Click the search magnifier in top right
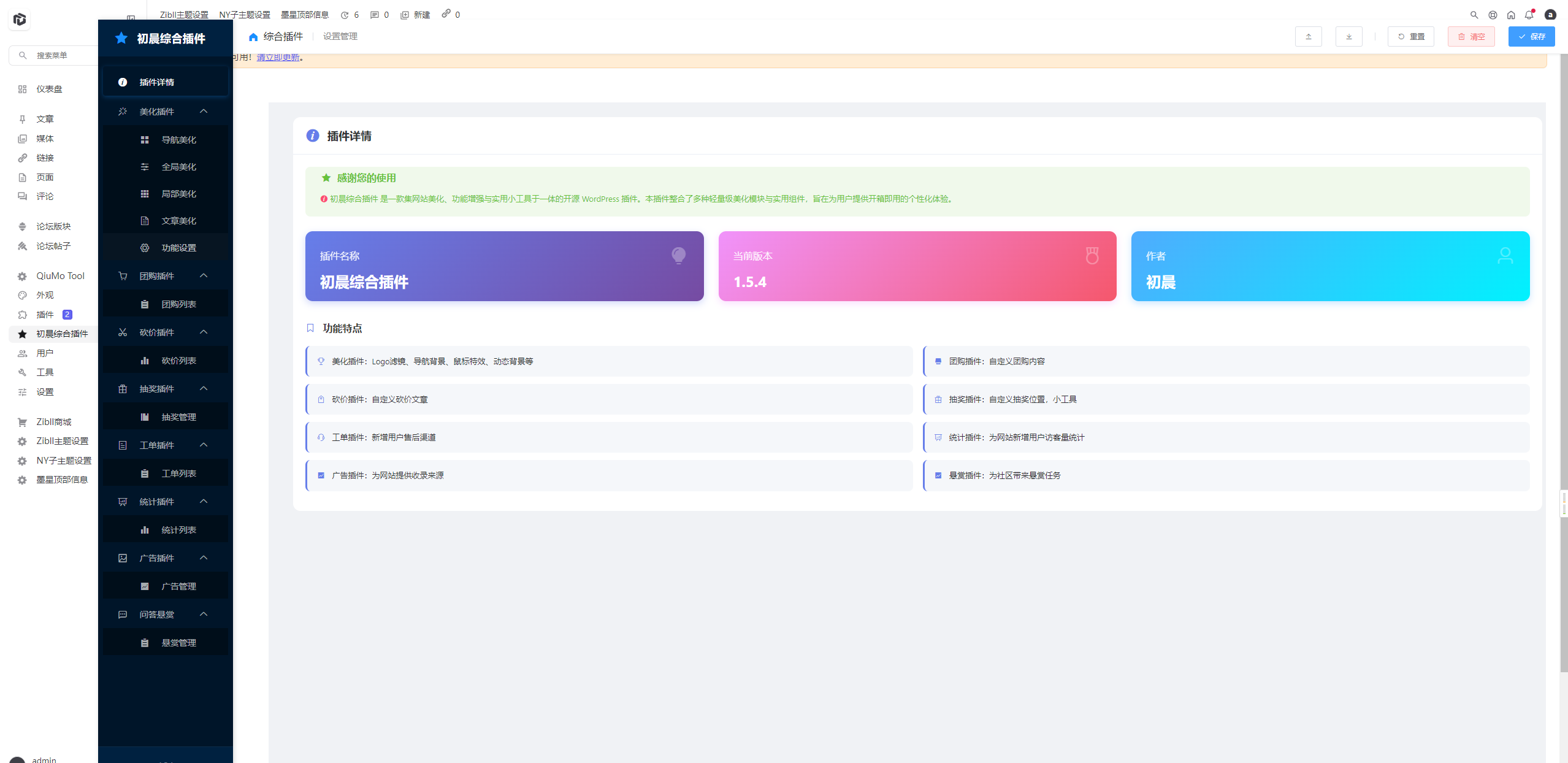 click(x=1474, y=15)
